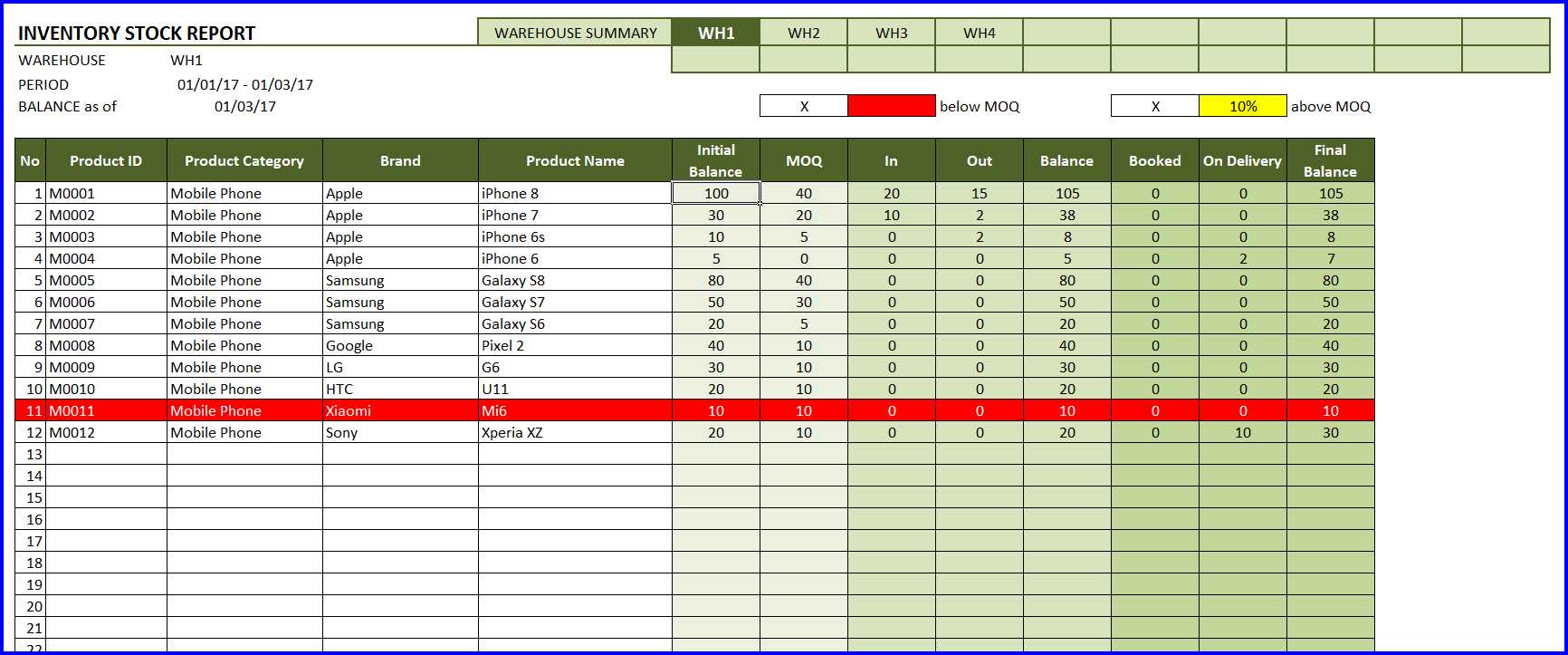Screen dimensions: 1568x655
Task: Select product ID M0001
Action: (x=106, y=193)
